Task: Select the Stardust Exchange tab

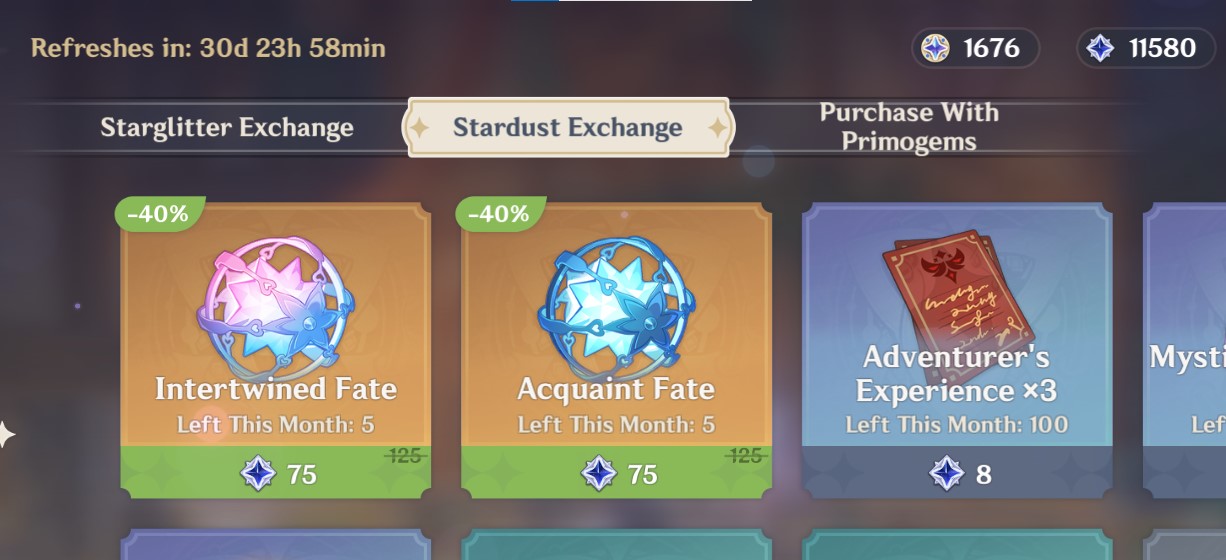Action: pos(568,128)
